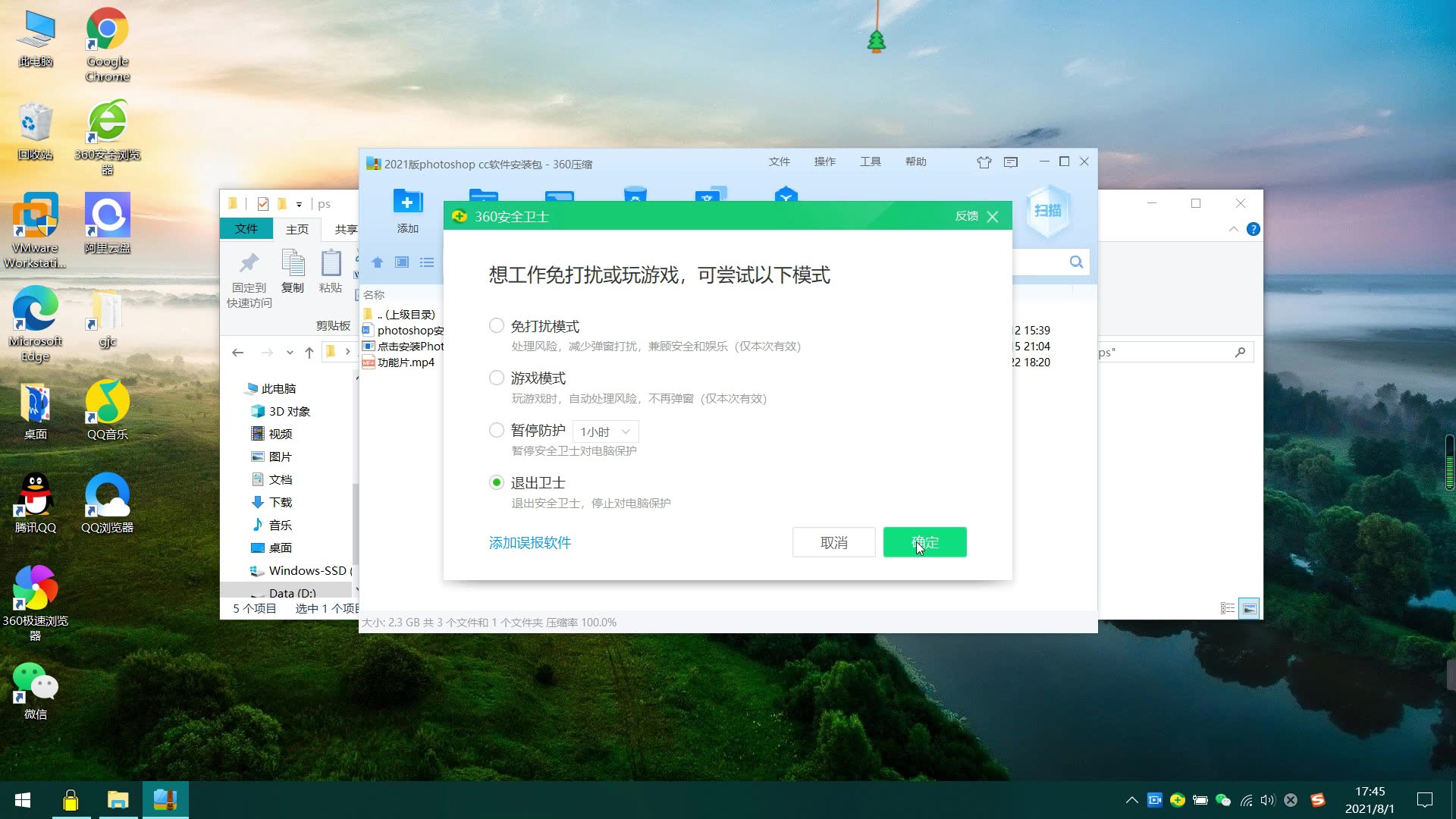1456x819 pixels.
Task: Open the 主页 tab in File Explorer
Action: coord(297,229)
